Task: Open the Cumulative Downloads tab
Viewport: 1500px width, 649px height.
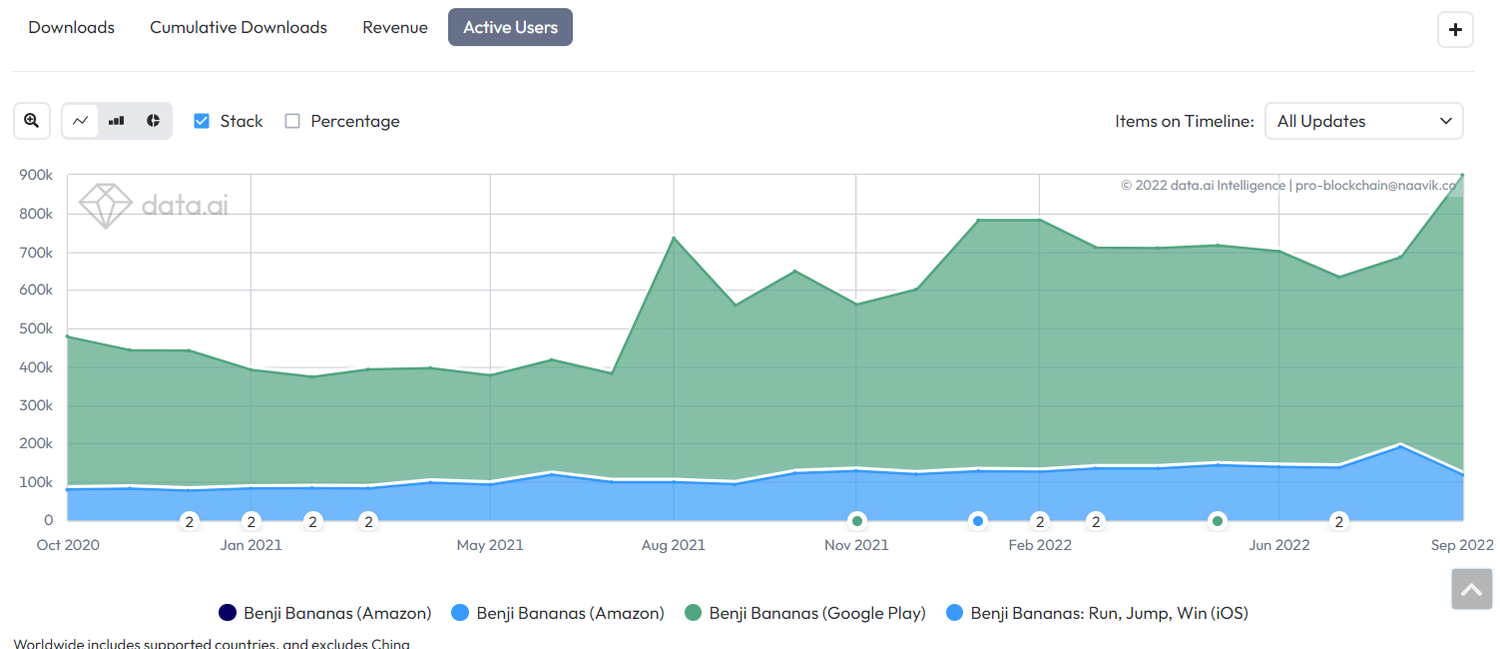Action: pos(238,28)
